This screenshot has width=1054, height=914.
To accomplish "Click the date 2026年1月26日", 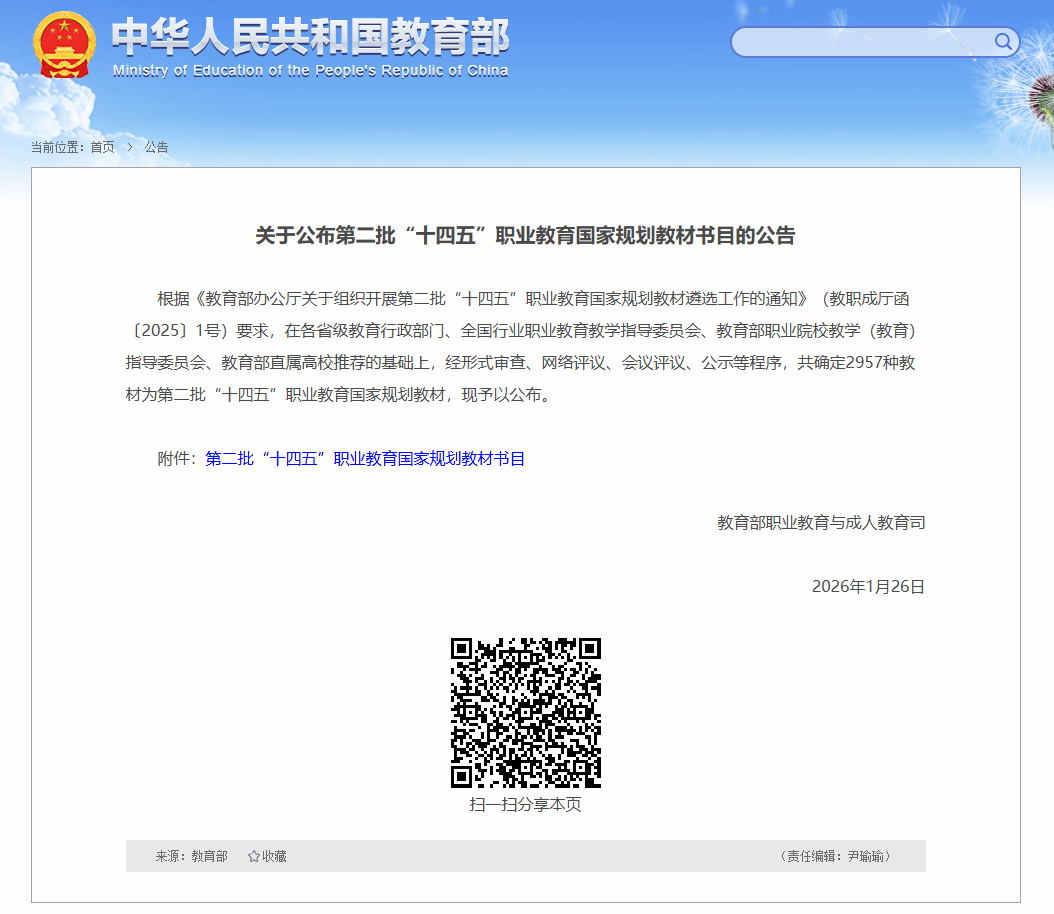I will click(868, 587).
